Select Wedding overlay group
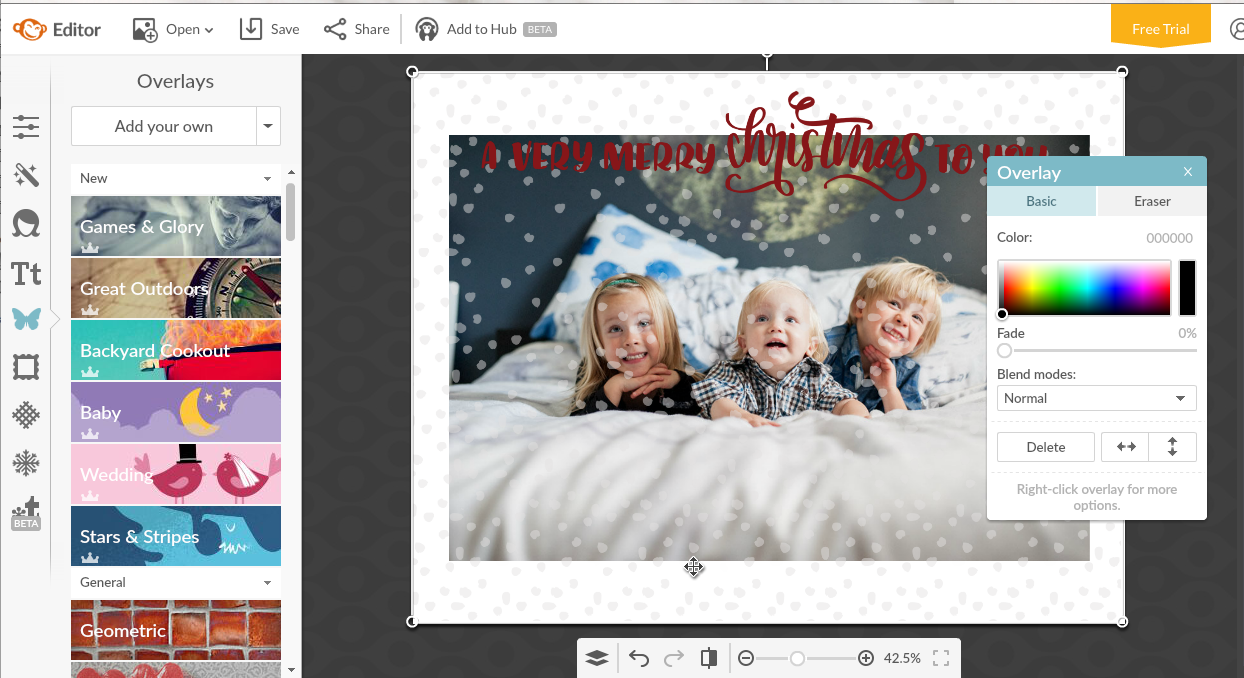This screenshot has height=678, width=1244. click(176, 474)
